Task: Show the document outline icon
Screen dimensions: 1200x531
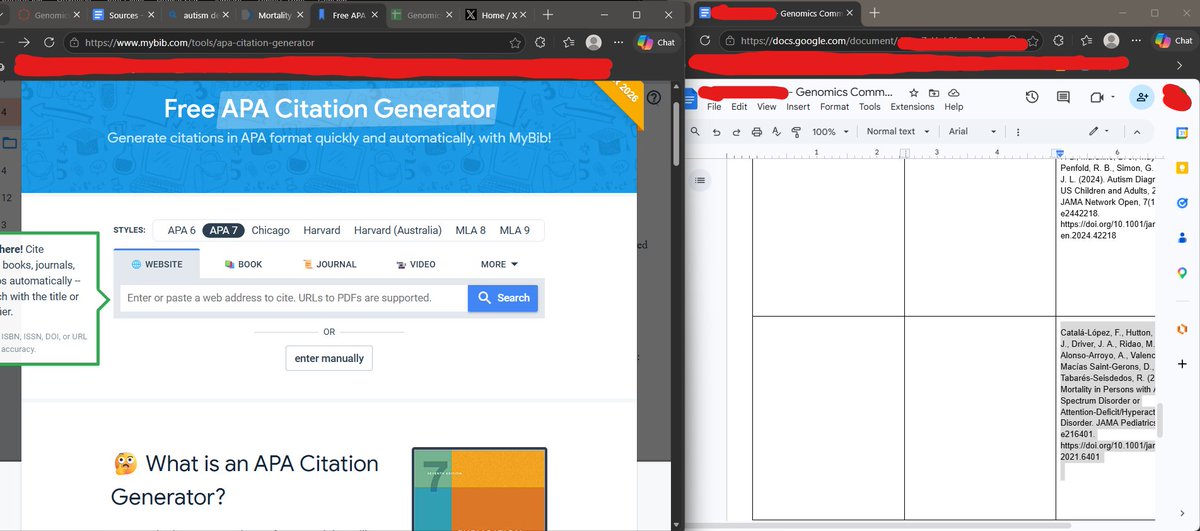Action: tap(700, 180)
